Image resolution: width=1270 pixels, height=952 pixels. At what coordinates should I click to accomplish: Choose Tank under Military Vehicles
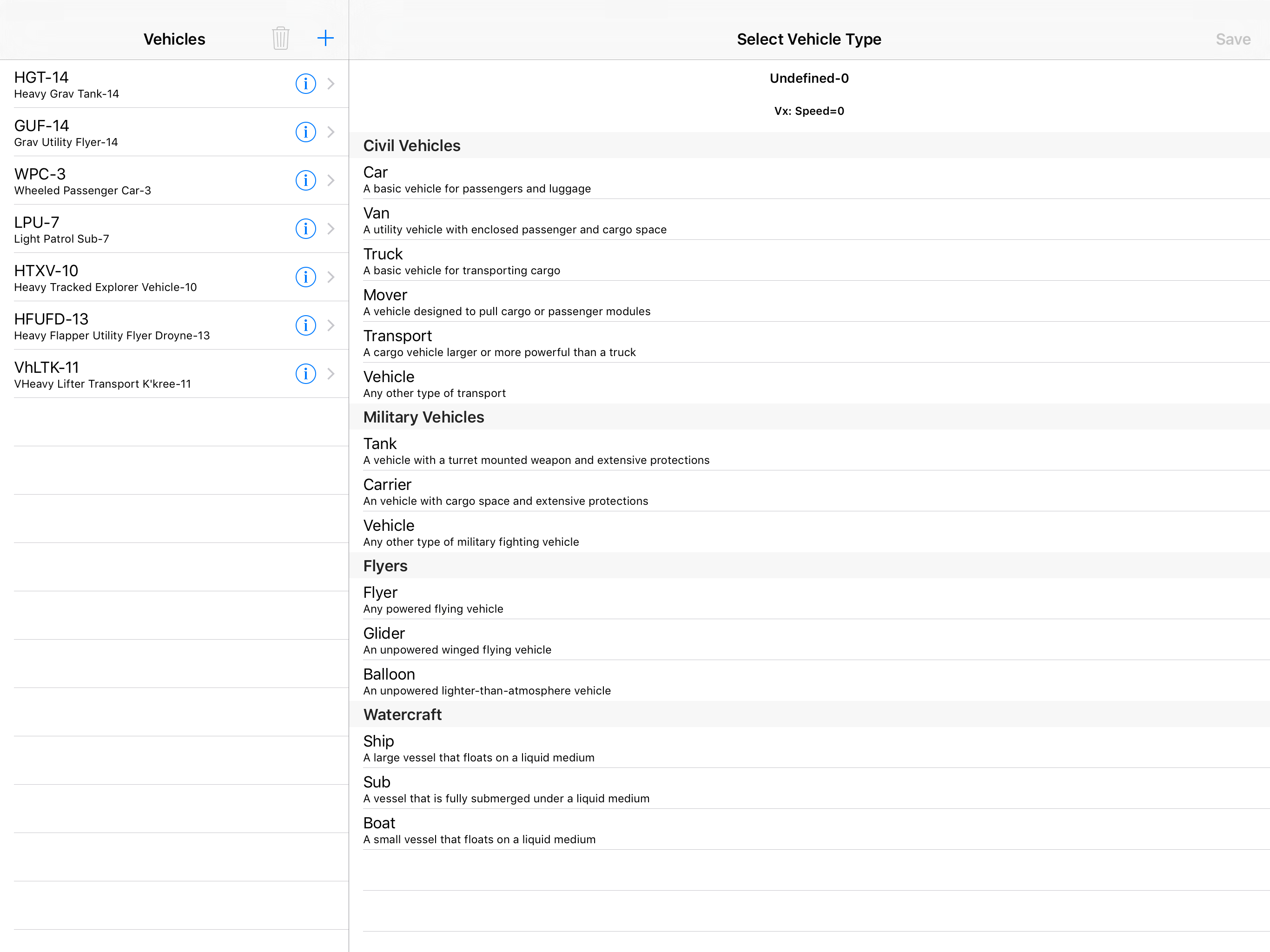click(x=809, y=451)
